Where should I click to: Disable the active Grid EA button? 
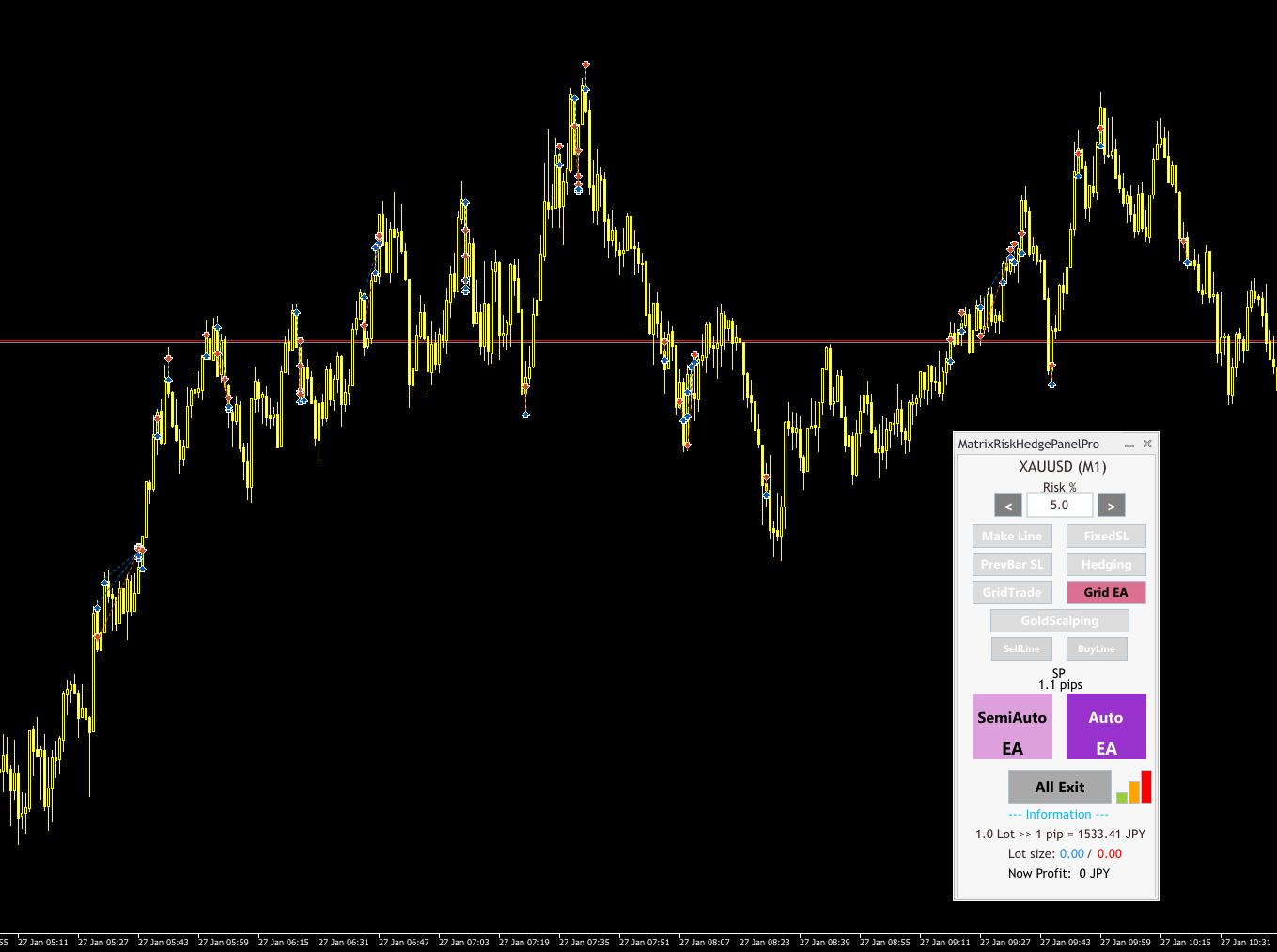[1106, 593]
